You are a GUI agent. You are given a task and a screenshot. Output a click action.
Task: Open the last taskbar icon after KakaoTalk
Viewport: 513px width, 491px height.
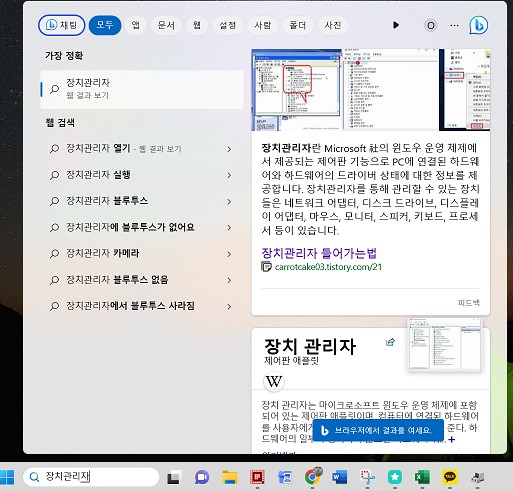click(x=477, y=477)
